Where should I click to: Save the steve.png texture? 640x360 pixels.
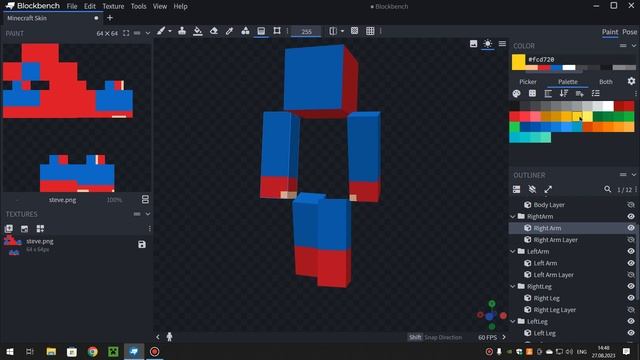tap(142, 244)
